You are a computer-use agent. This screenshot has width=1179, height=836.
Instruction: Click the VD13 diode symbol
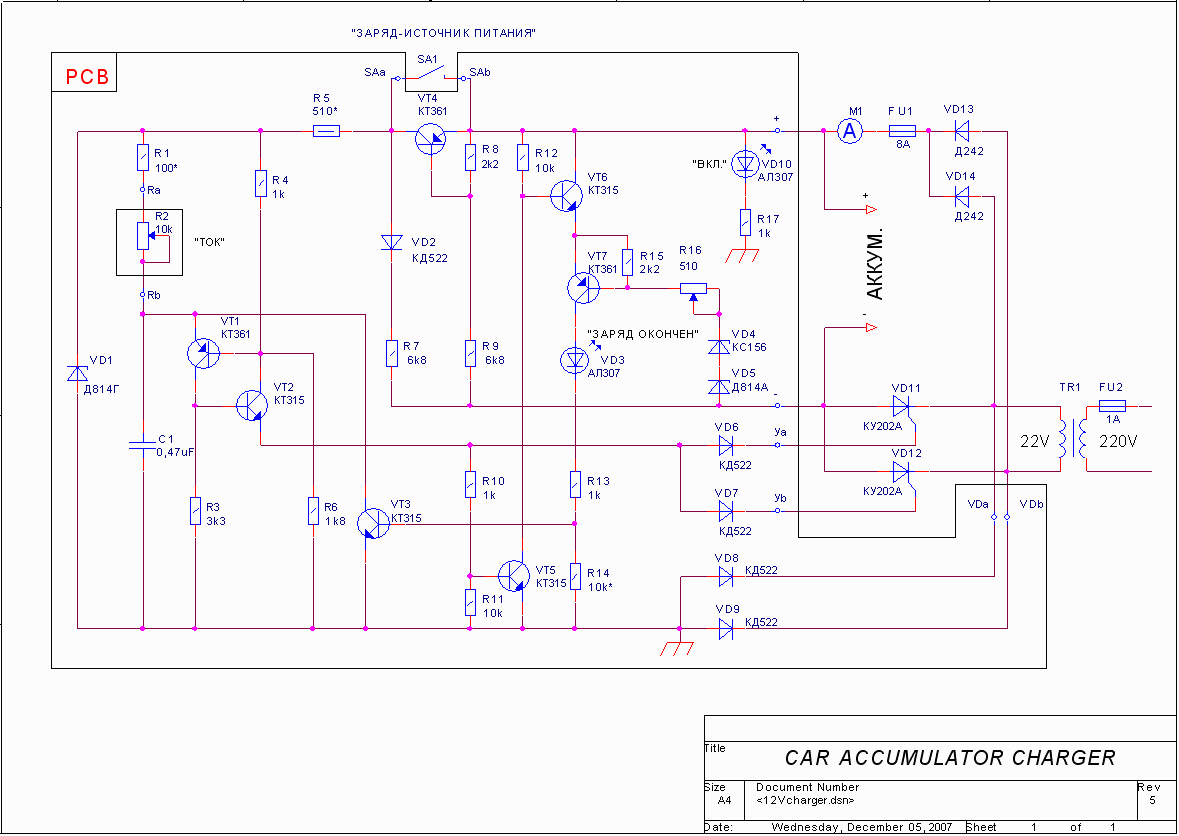click(x=961, y=131)
